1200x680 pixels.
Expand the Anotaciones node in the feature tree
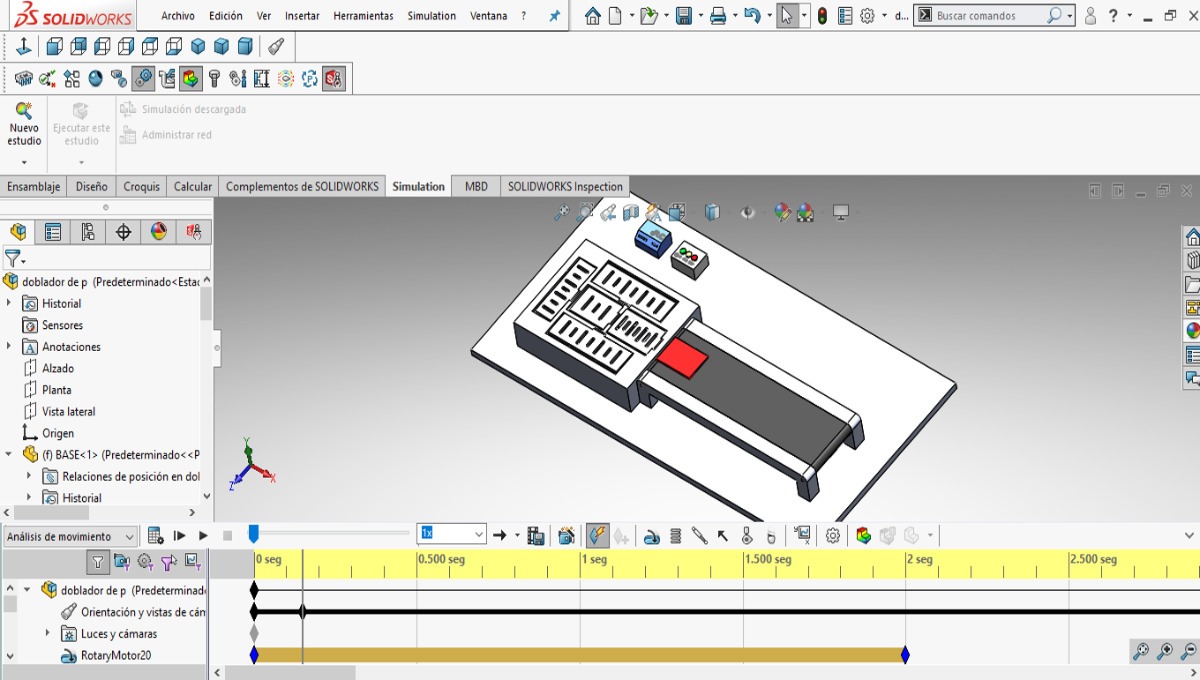pyautogui.click(x=9, y=346)
